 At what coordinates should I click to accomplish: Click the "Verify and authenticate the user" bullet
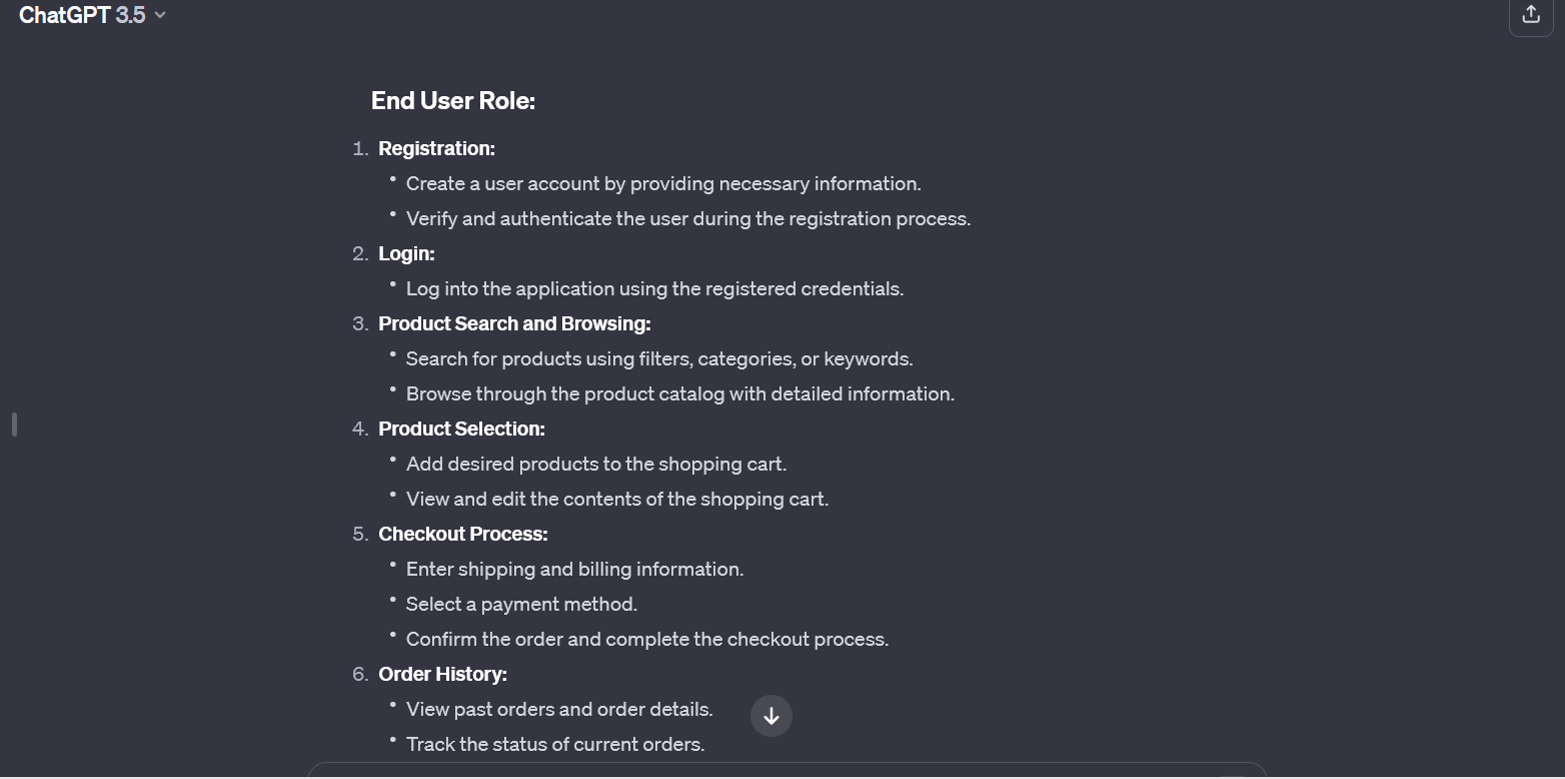(x=688, y=218)
